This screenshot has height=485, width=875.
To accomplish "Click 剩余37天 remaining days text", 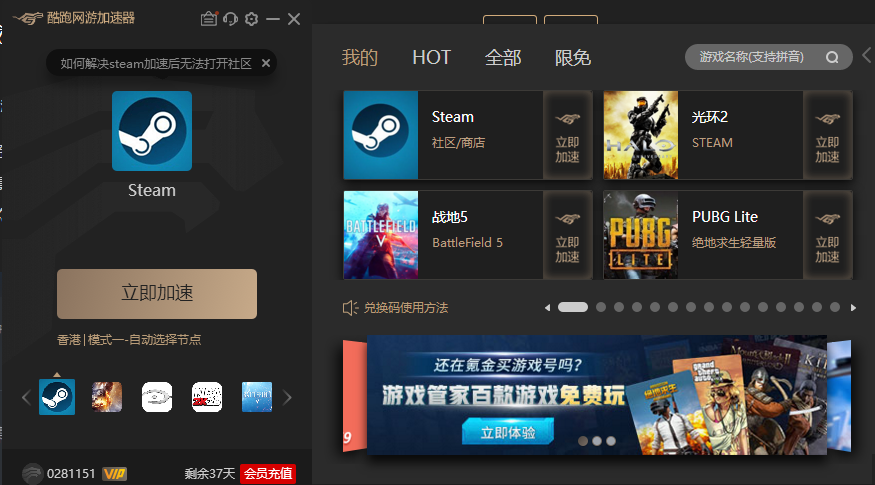I will 210,474.
